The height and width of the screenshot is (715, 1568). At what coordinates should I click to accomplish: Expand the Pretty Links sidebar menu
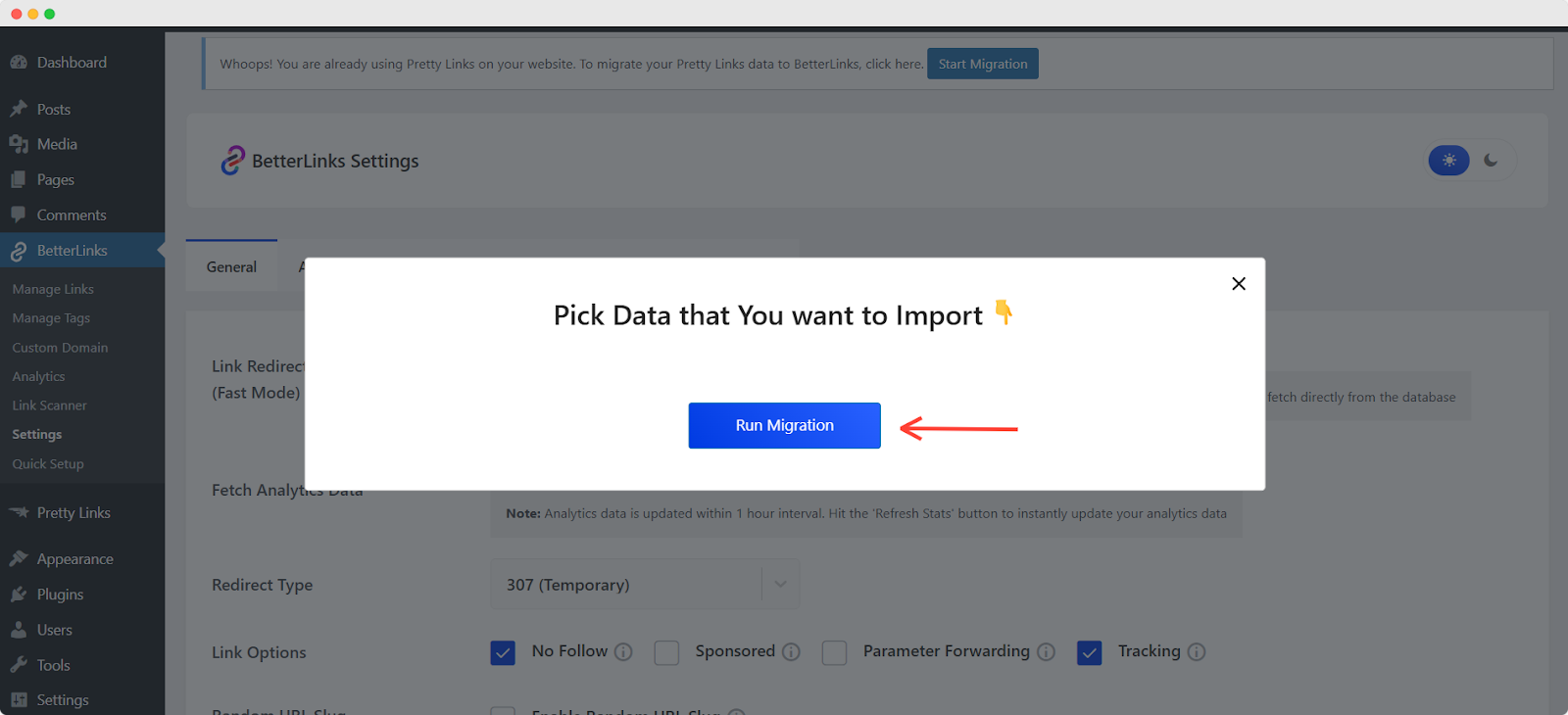tap(73, 513)
